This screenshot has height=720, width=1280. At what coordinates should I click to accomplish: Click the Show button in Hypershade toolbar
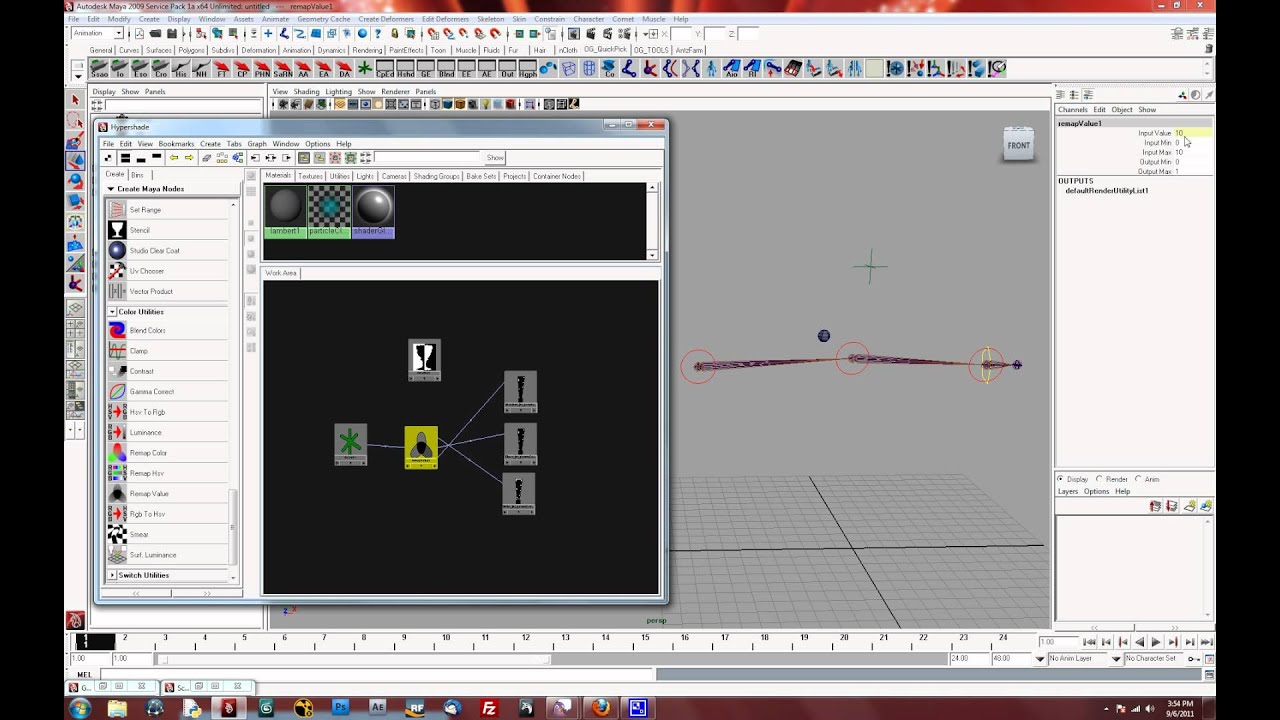pos(495,158)
